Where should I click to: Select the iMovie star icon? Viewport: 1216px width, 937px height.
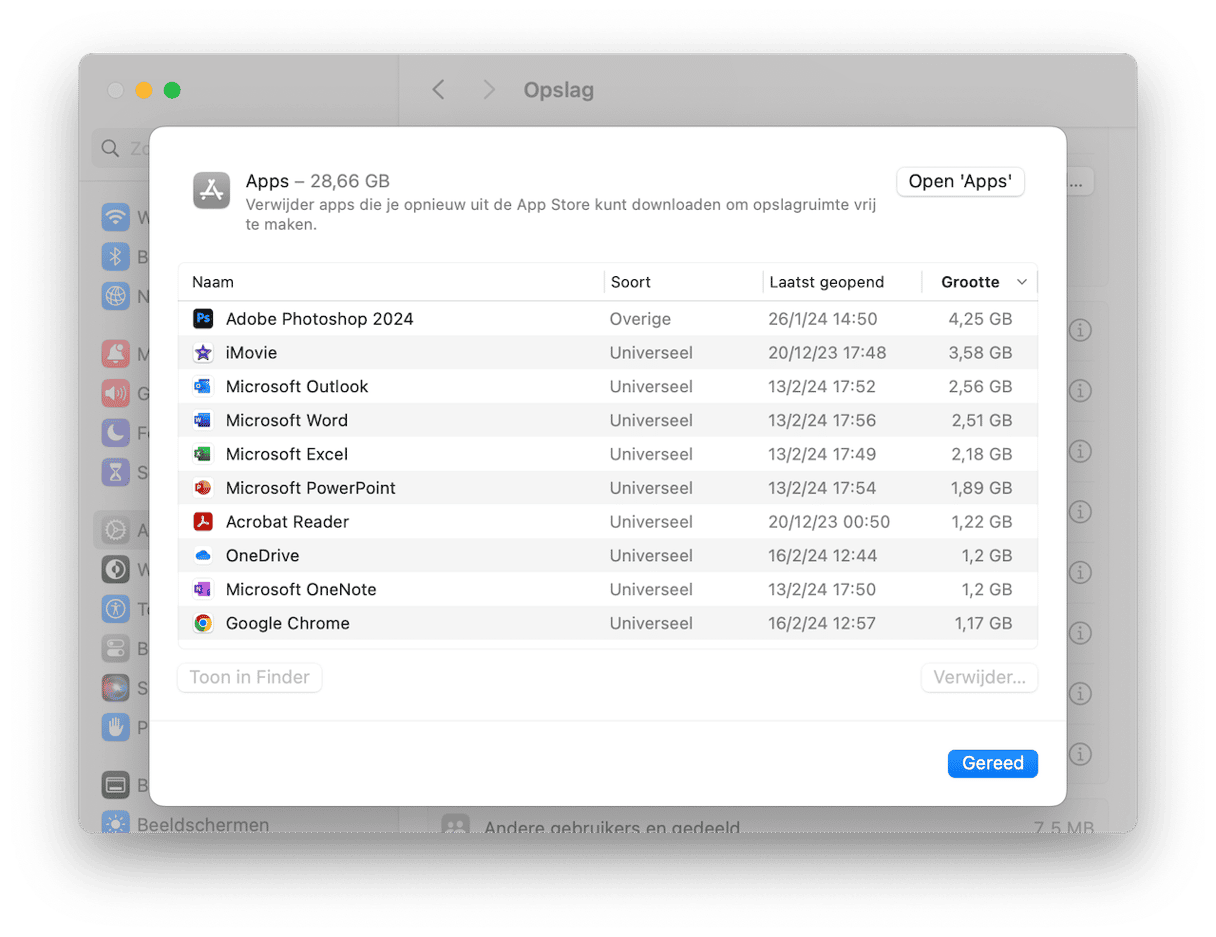203,353
